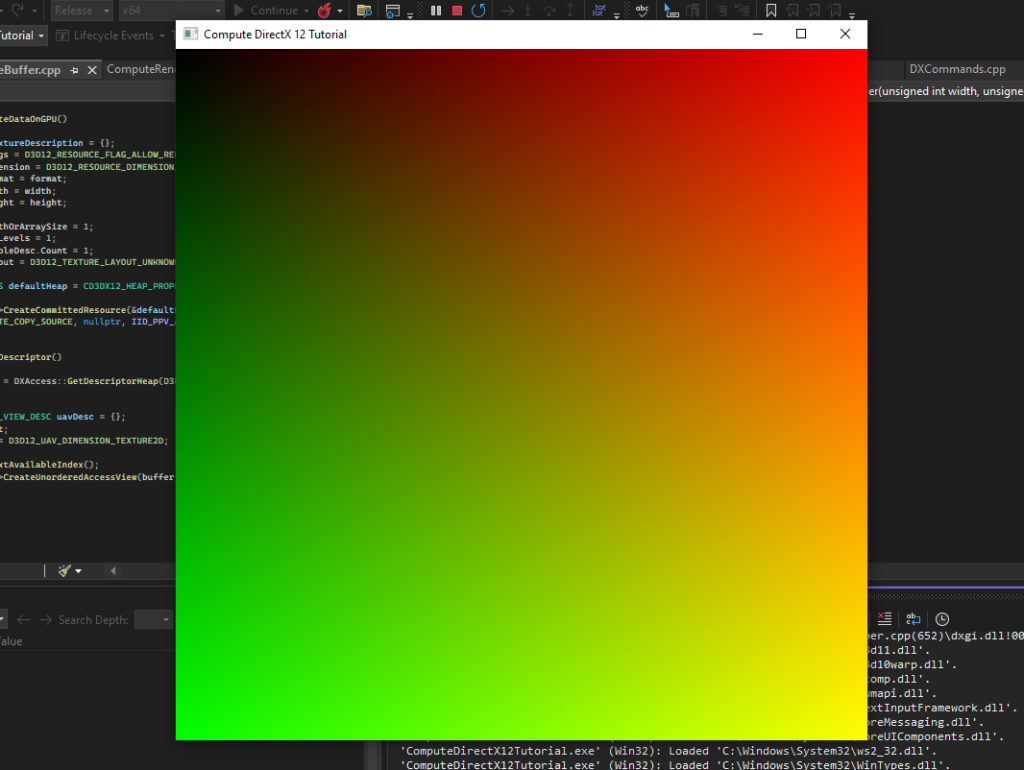1024x770 pixels.
Task: Clear all text in the Output pane
Action: (884, 619)
